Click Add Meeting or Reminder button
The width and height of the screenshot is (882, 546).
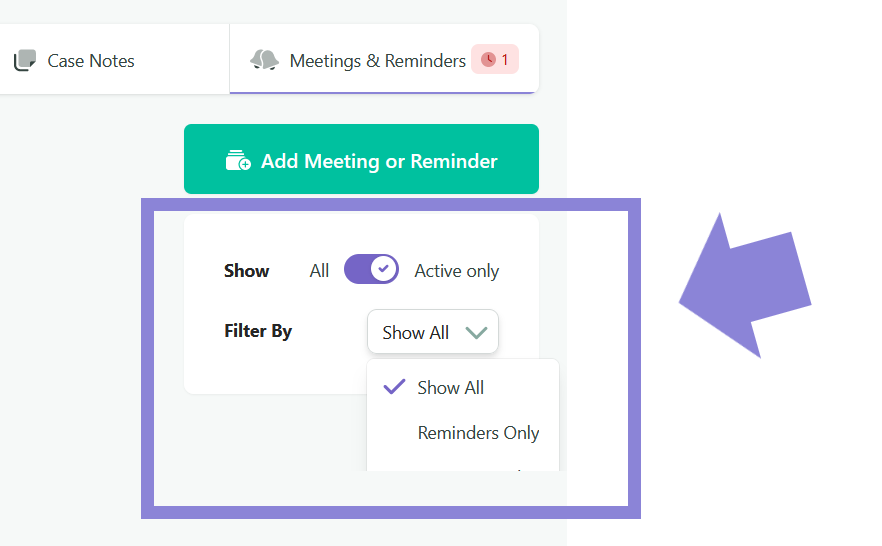tap(361, 159)
